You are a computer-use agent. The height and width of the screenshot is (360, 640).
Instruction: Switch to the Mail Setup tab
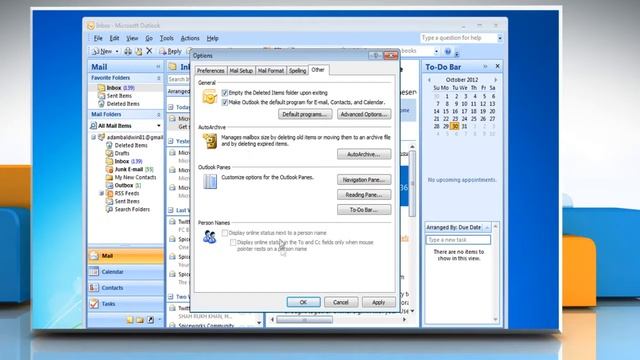coord(241,71)
